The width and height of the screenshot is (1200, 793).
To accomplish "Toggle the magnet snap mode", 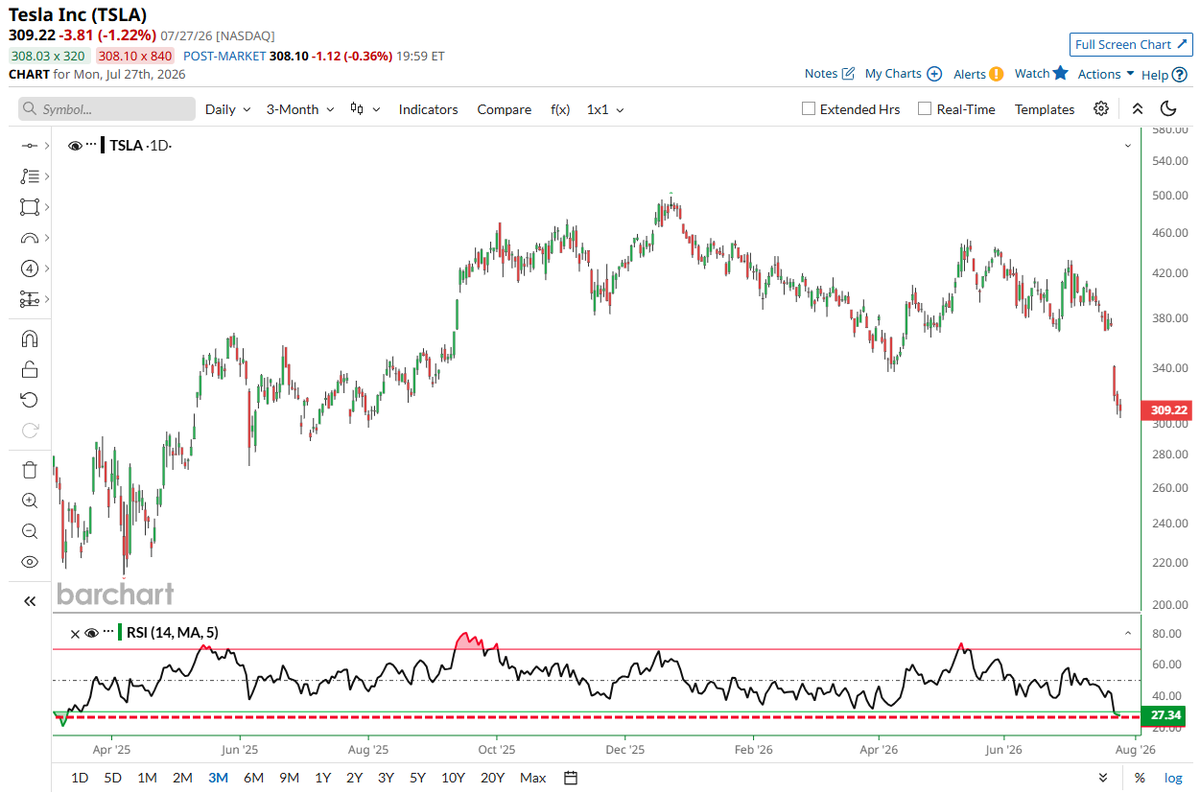I will tap(29, 339).
